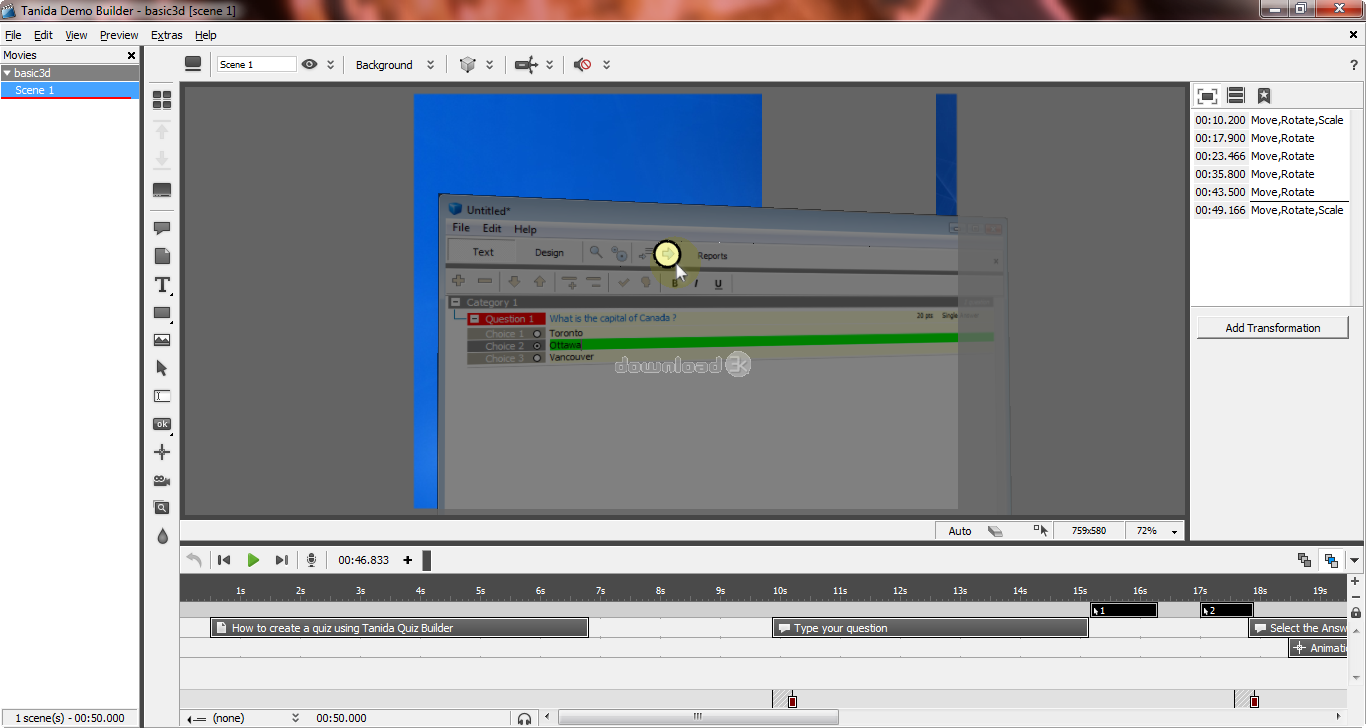Collapse the basic3d movie tree node
The height and width of the screenshot is (728, 1366).
(7, 73)
